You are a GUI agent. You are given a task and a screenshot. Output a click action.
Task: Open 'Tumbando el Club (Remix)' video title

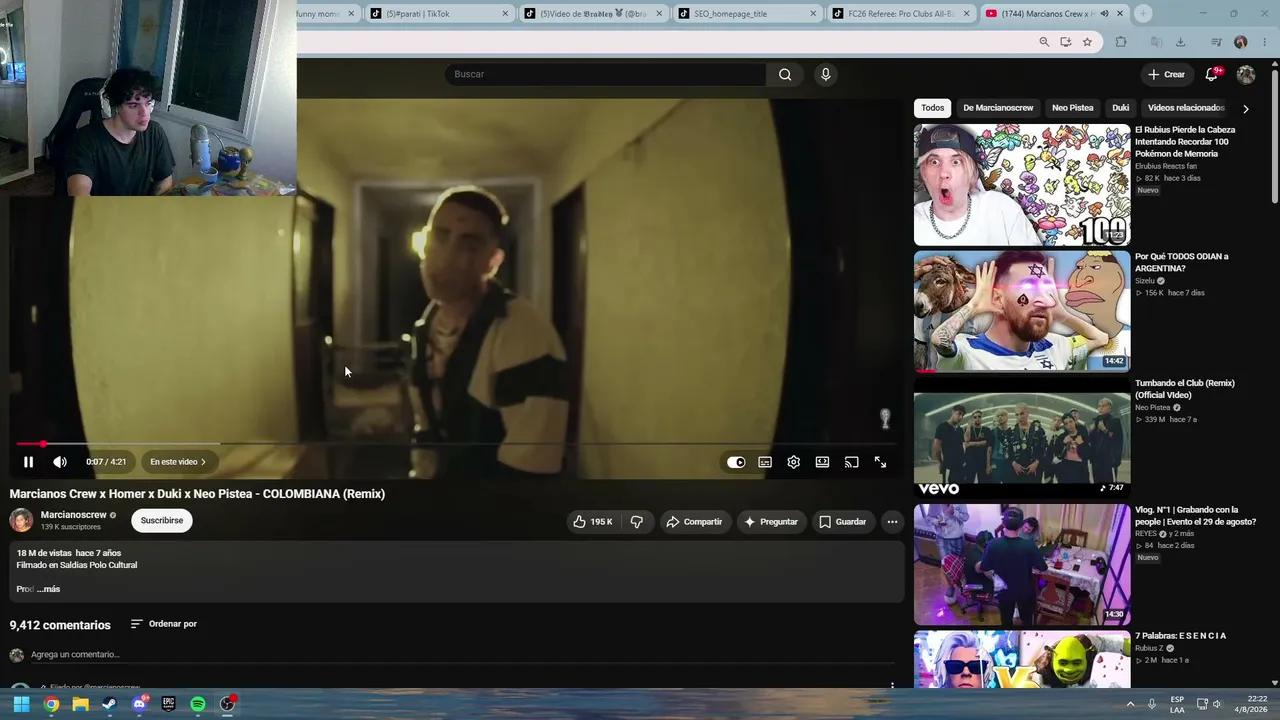(x=1185, y=389)
